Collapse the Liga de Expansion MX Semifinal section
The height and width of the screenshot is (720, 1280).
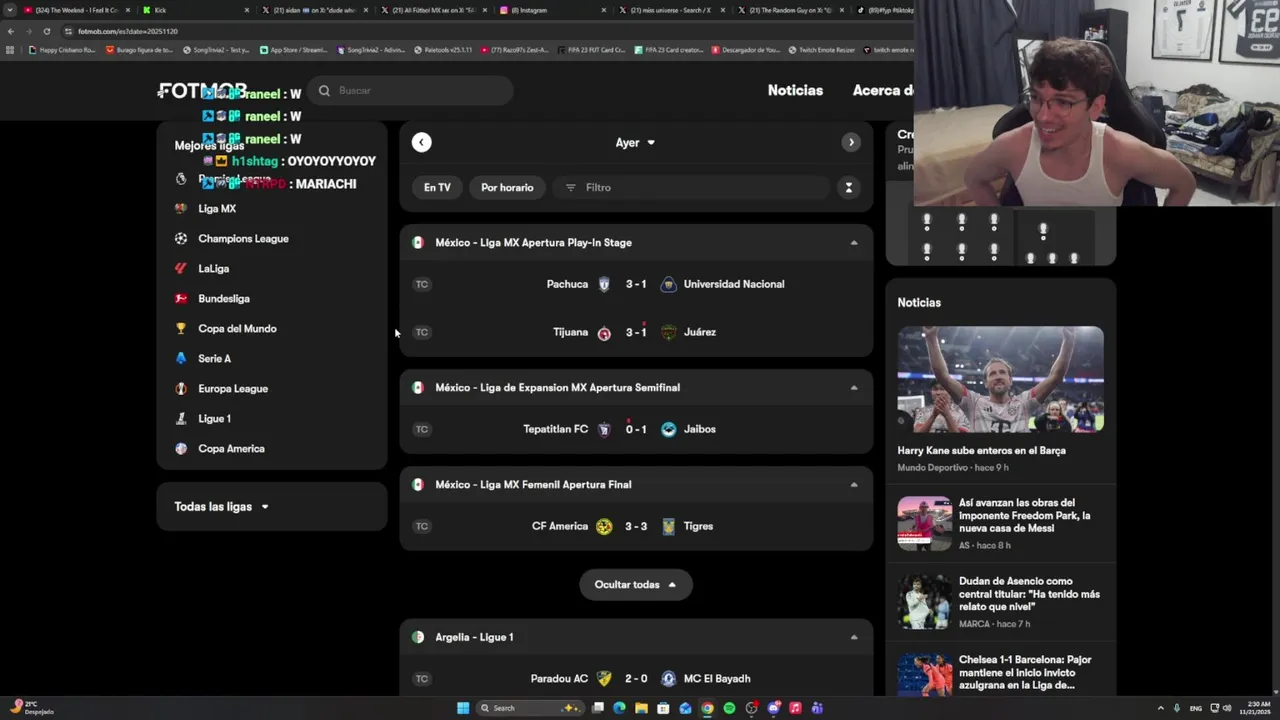tap(854, 388)
